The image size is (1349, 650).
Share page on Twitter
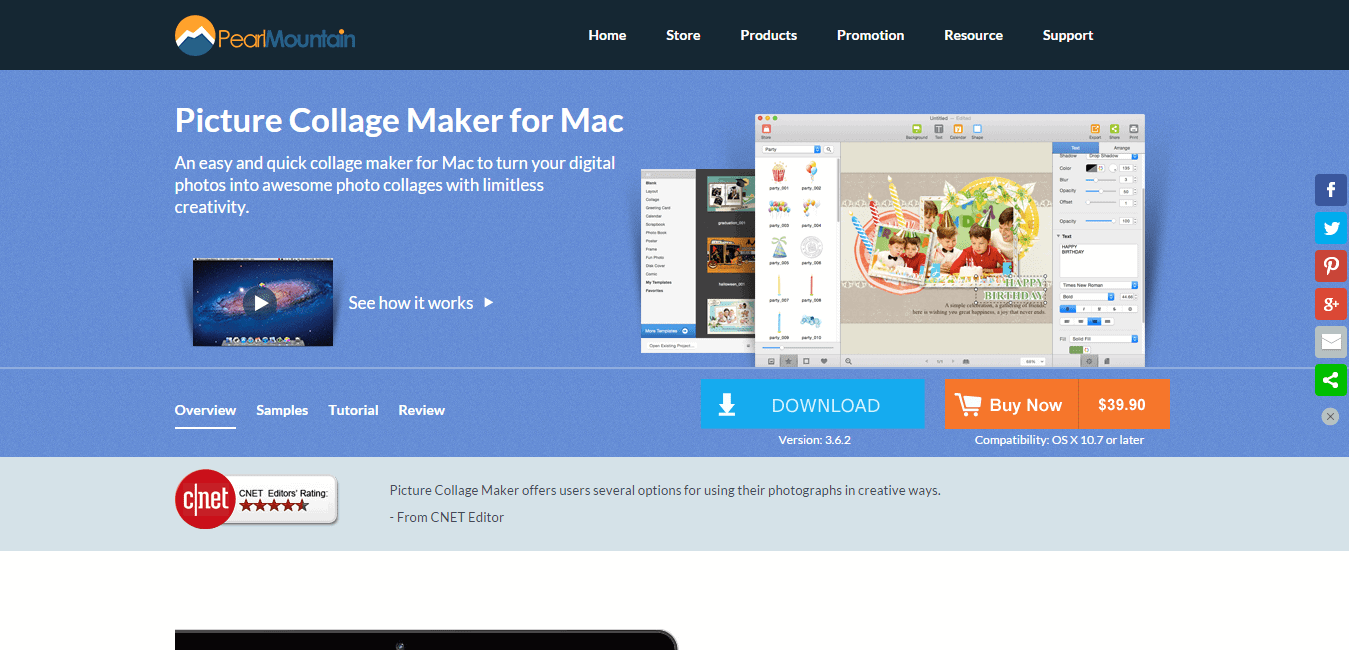1331,228
